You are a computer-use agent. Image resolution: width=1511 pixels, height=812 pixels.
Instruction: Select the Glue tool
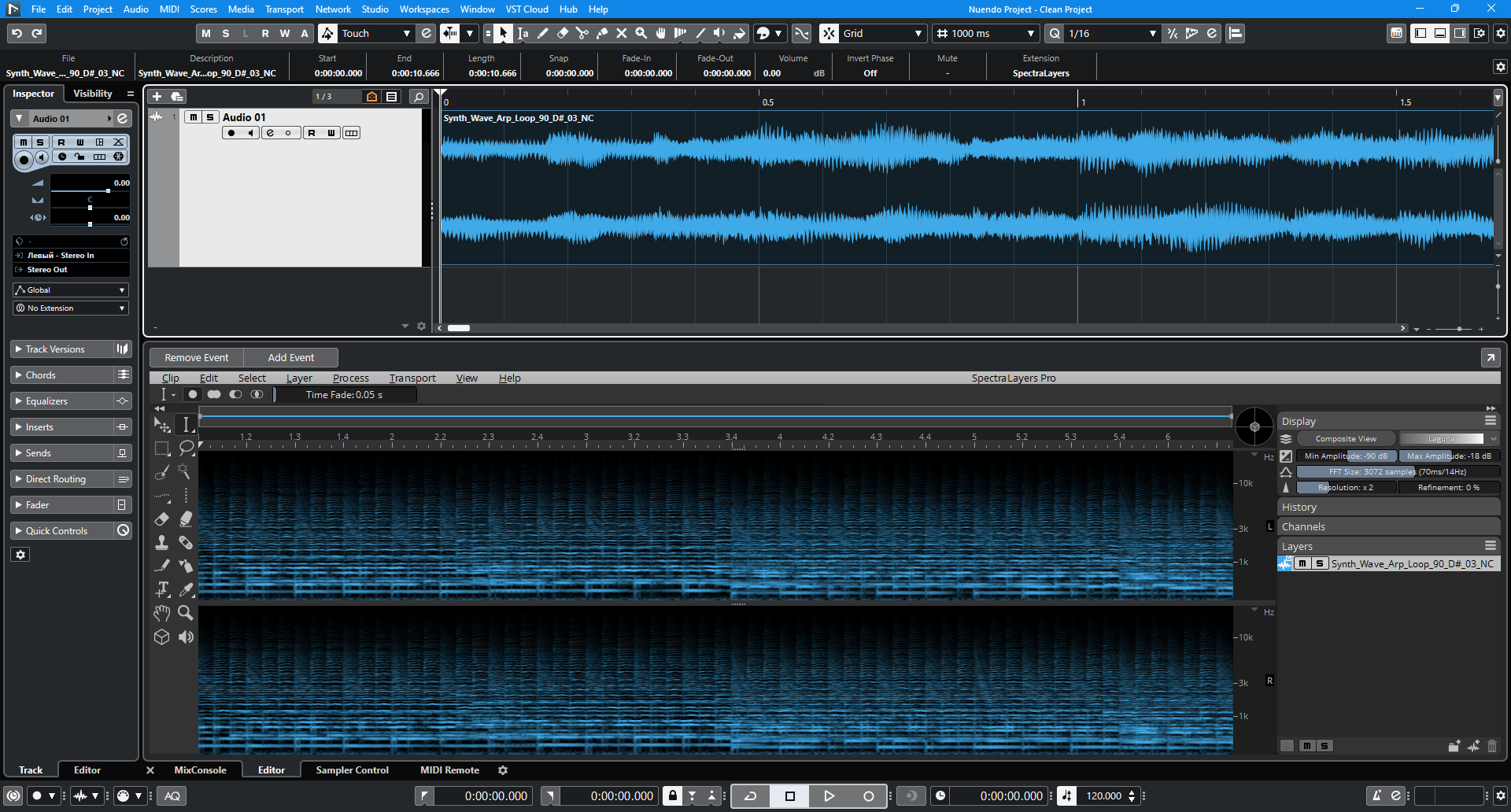point(602,33)
